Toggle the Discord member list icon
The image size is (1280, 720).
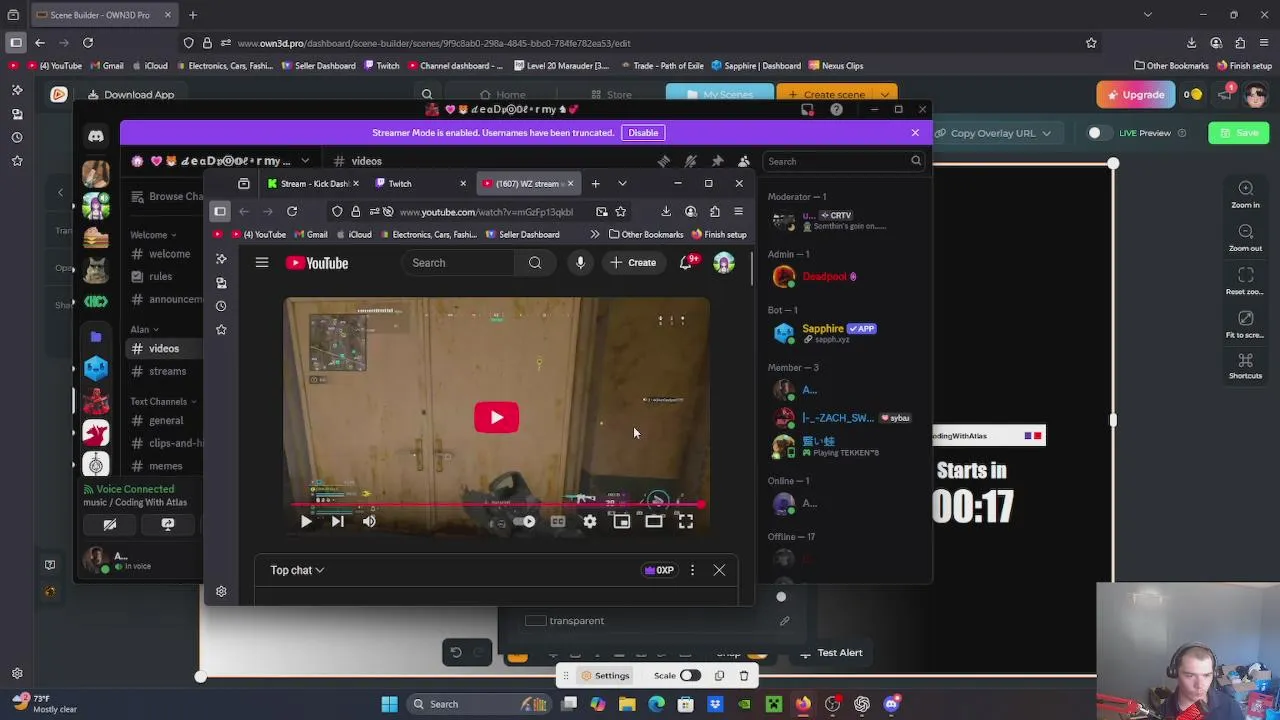[743, 161]
